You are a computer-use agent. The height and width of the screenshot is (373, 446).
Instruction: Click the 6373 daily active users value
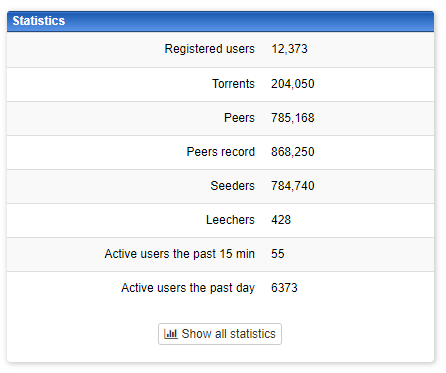click(284, 288)
